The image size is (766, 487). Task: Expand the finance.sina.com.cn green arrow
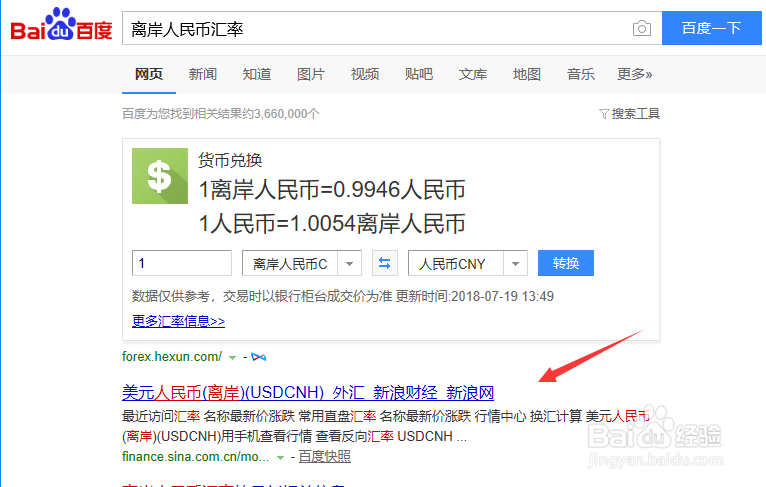click(x=280, y=458)
